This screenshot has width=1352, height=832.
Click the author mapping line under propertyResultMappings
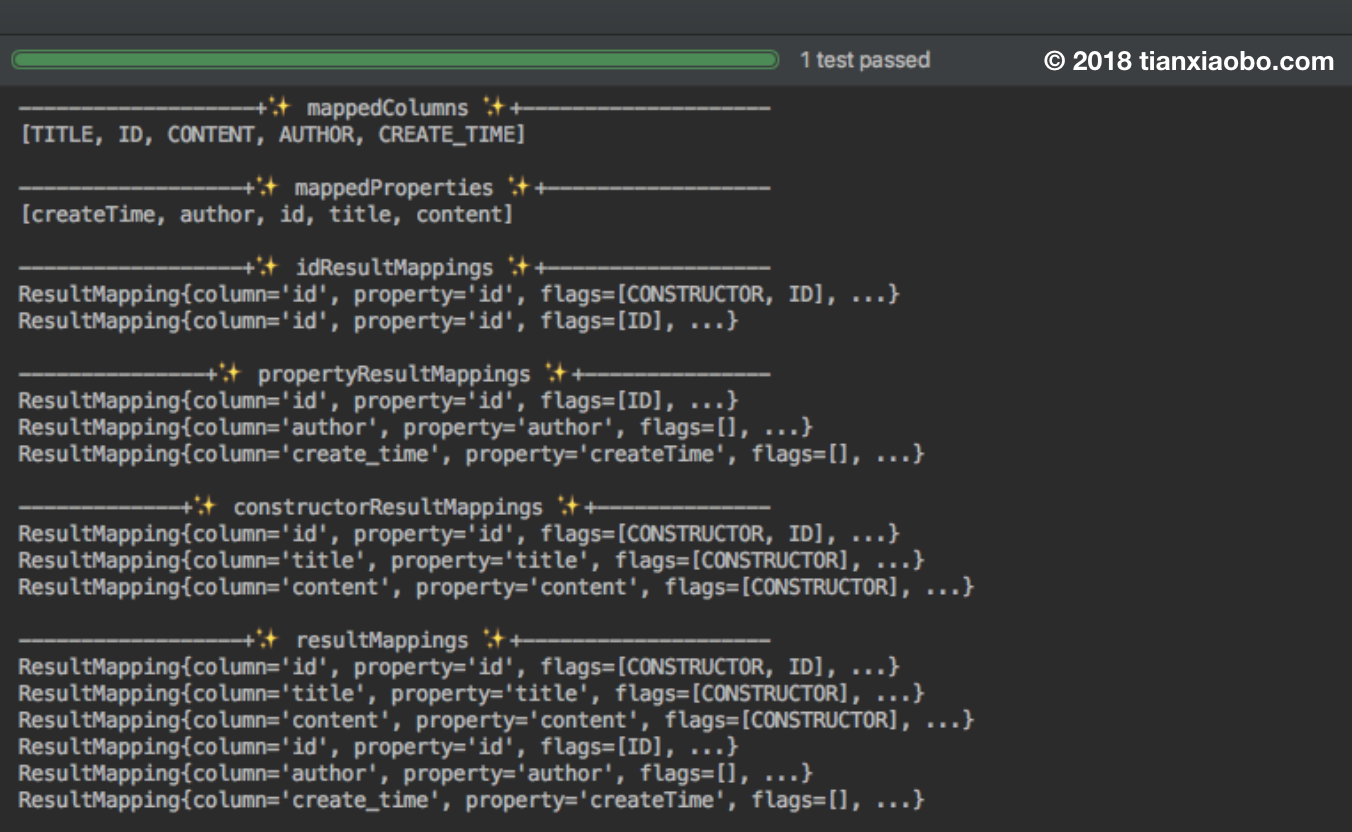[416, 427]
